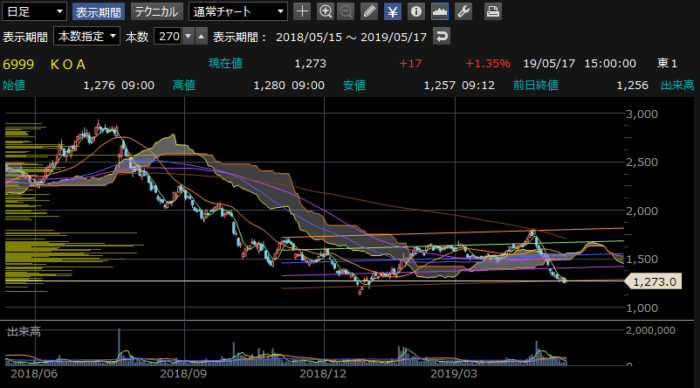Increase bar count with up arrow
700x388 pixels.
pos(202,36)
